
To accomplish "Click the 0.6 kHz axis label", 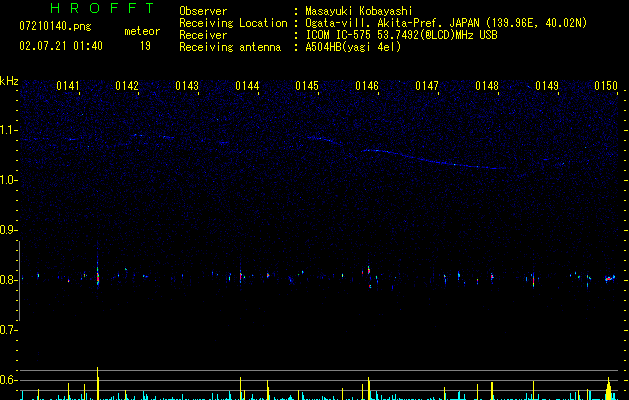I will (8, 380).
